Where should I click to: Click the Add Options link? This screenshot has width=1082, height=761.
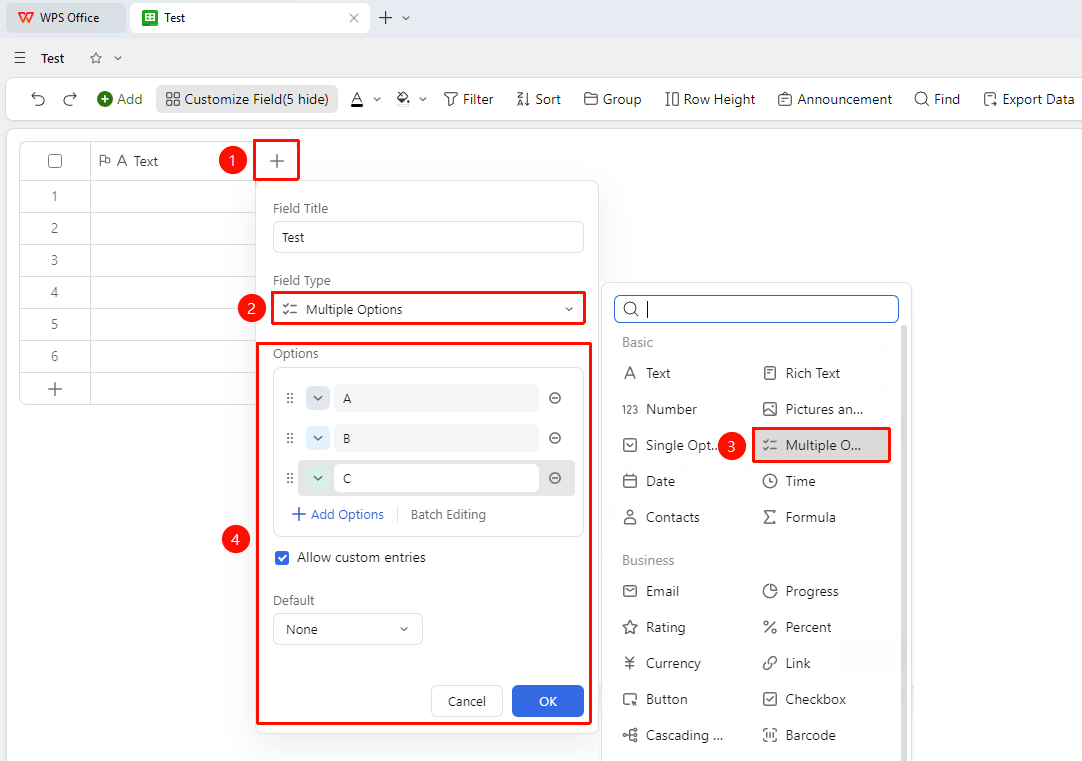338,515
